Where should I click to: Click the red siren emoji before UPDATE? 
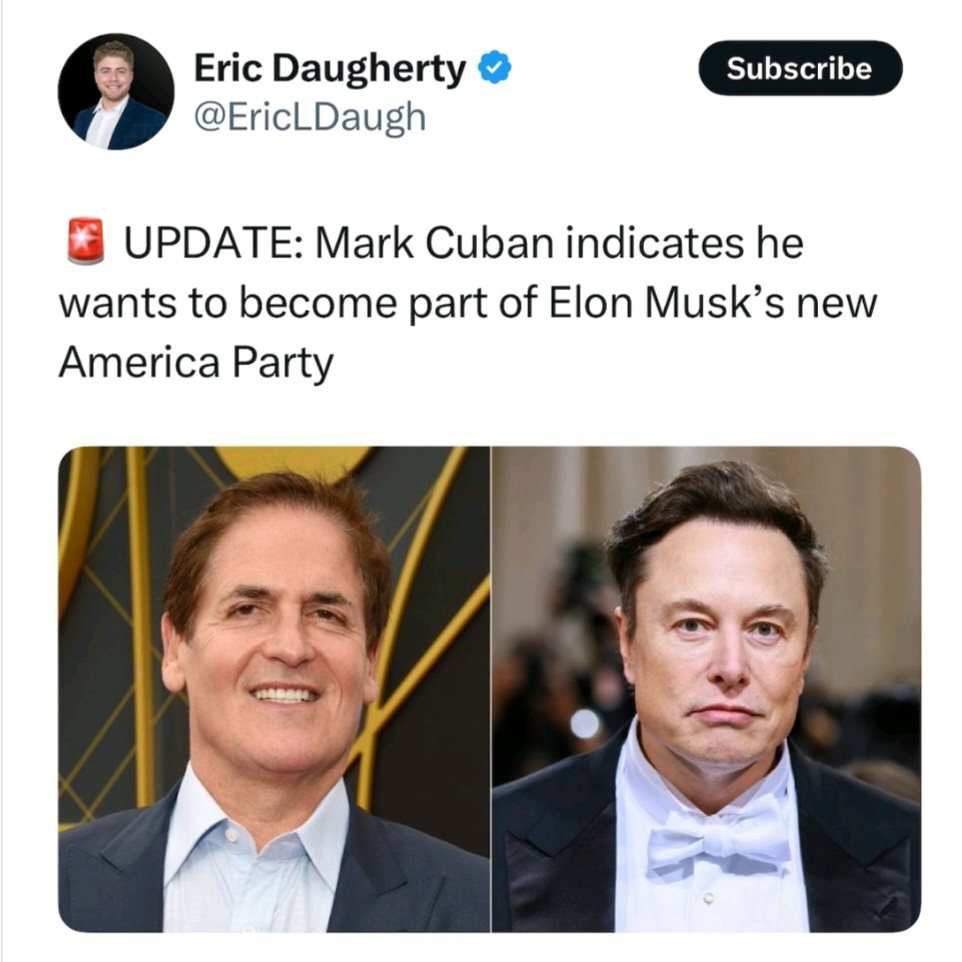pyautogui.click(x=85, y=241)
